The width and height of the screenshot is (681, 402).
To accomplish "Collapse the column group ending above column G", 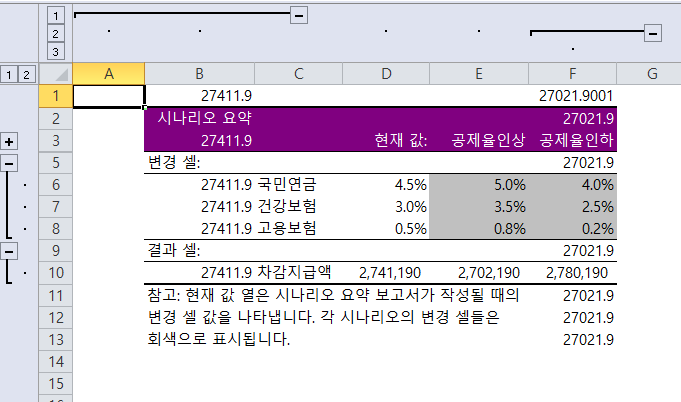I will tap(653, 33).
